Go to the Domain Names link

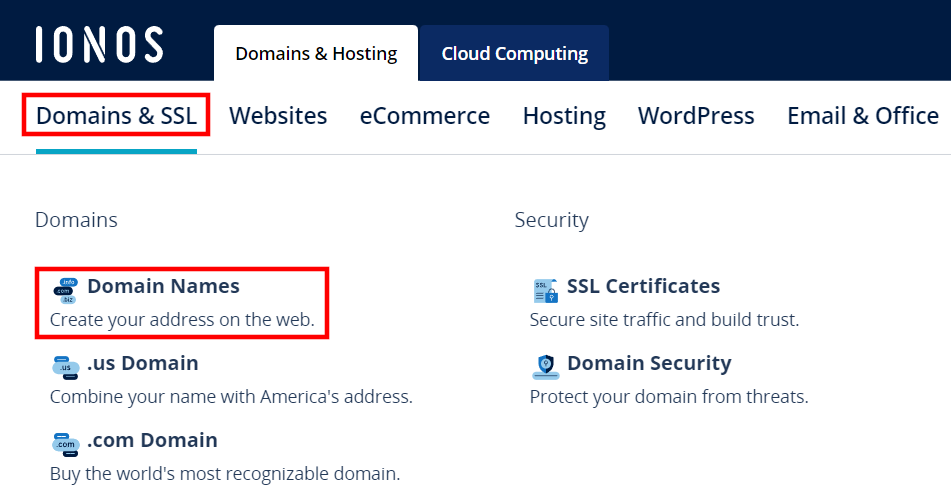(163, 286)
